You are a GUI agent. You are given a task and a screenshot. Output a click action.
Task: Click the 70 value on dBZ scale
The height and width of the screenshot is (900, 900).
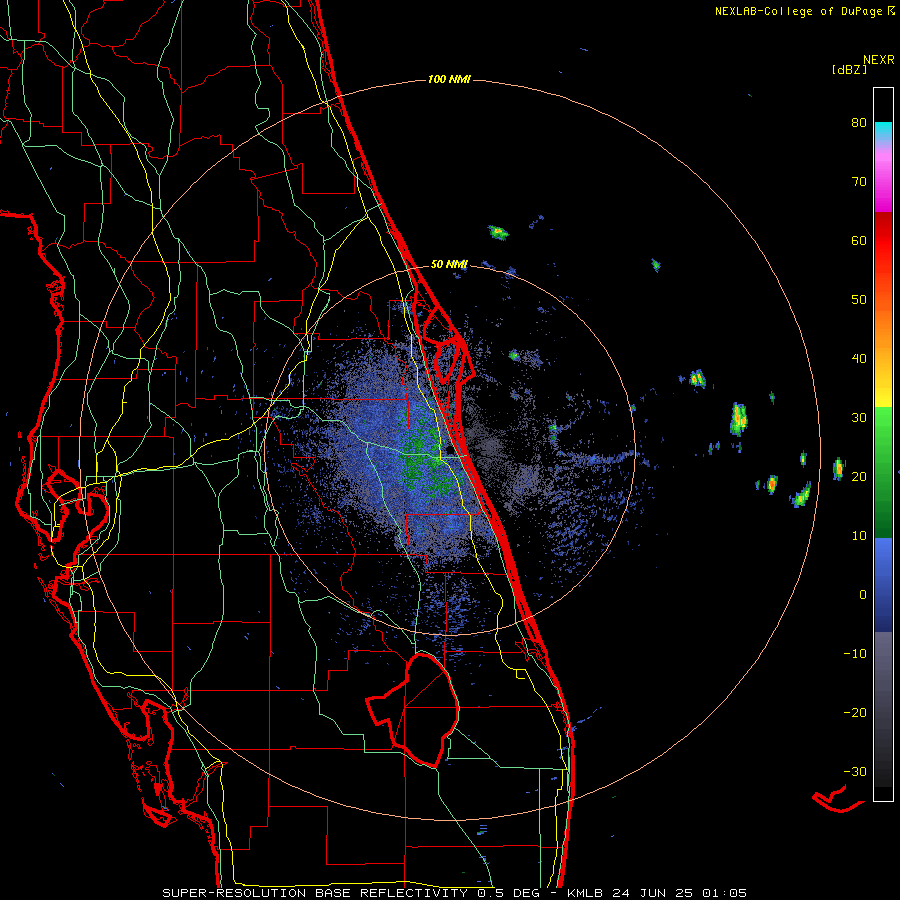click(x=859, y=182)
